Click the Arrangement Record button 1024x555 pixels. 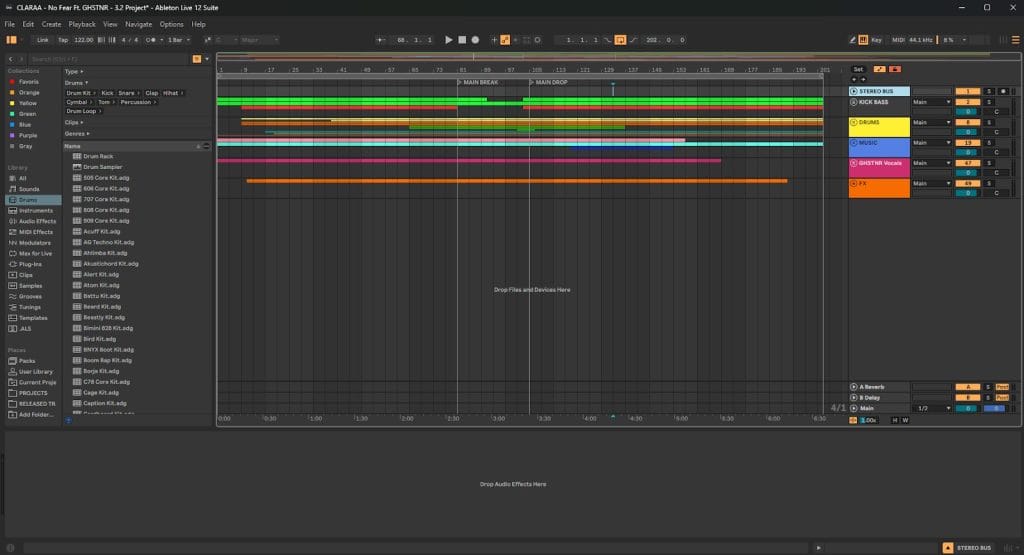(475, 40)
